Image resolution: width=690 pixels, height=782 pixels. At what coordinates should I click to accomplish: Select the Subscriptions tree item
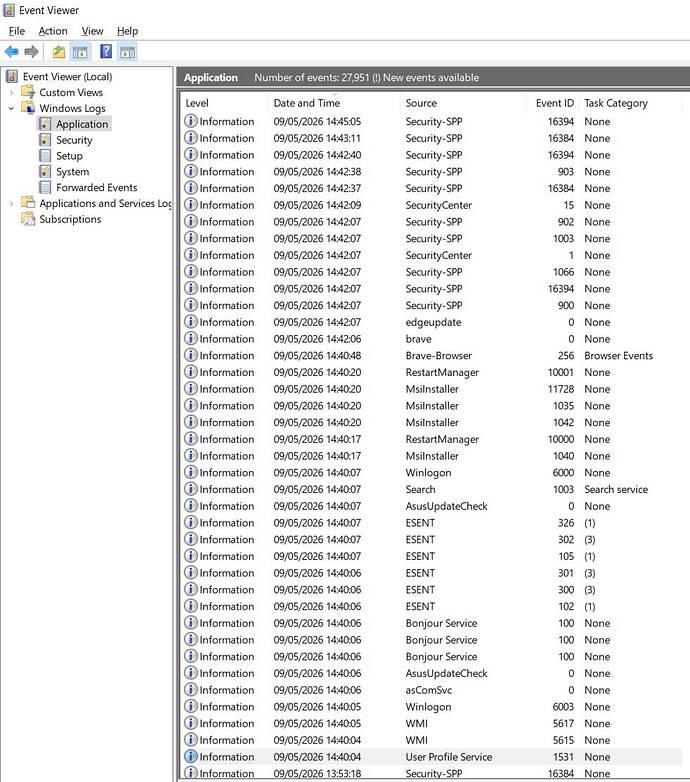[70, 219]
